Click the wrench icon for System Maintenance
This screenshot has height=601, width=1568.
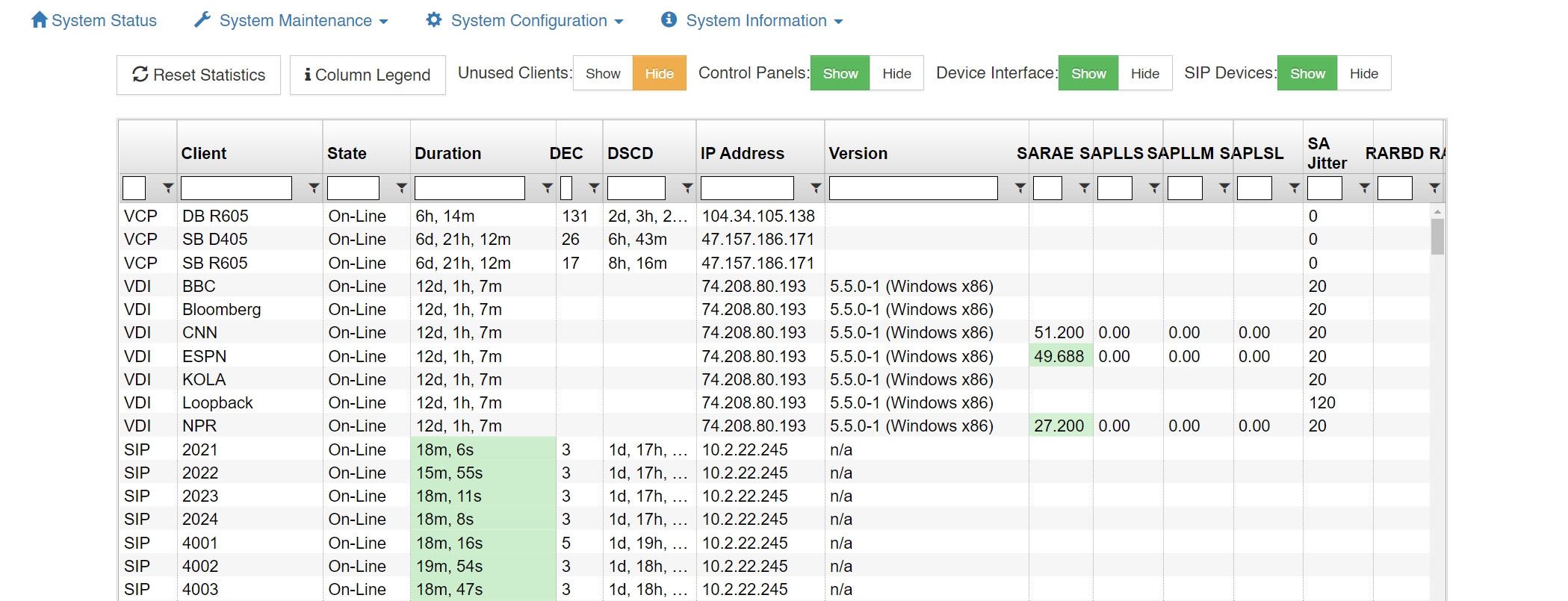pos(202,20)
